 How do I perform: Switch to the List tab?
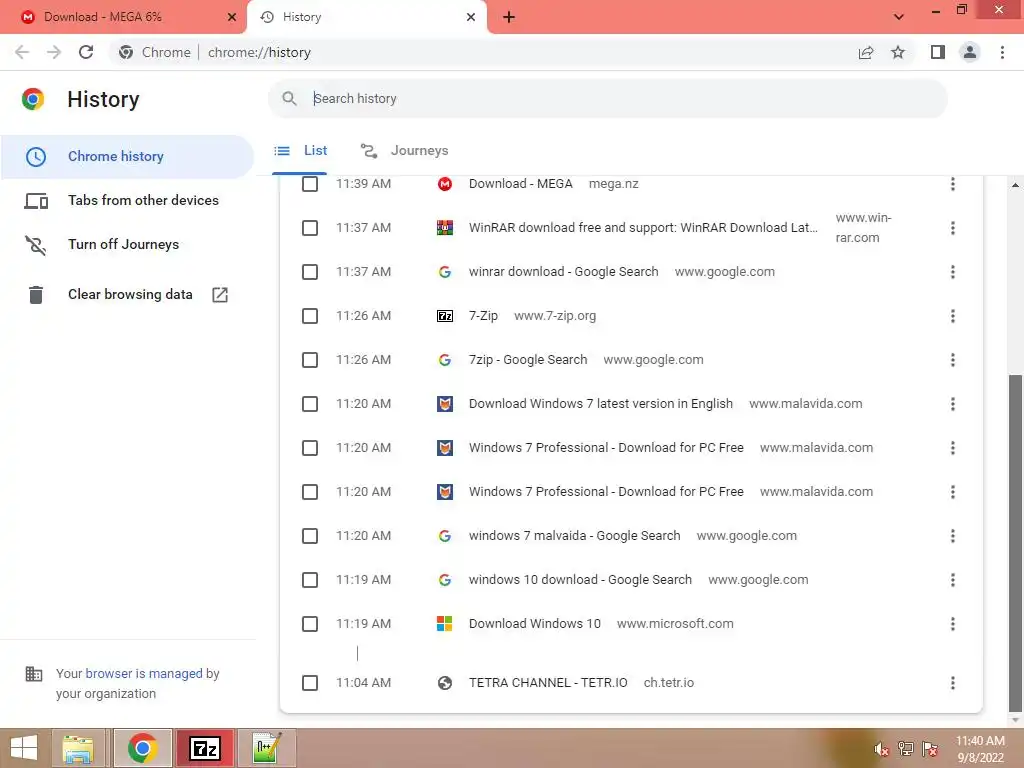click(300, 151)
